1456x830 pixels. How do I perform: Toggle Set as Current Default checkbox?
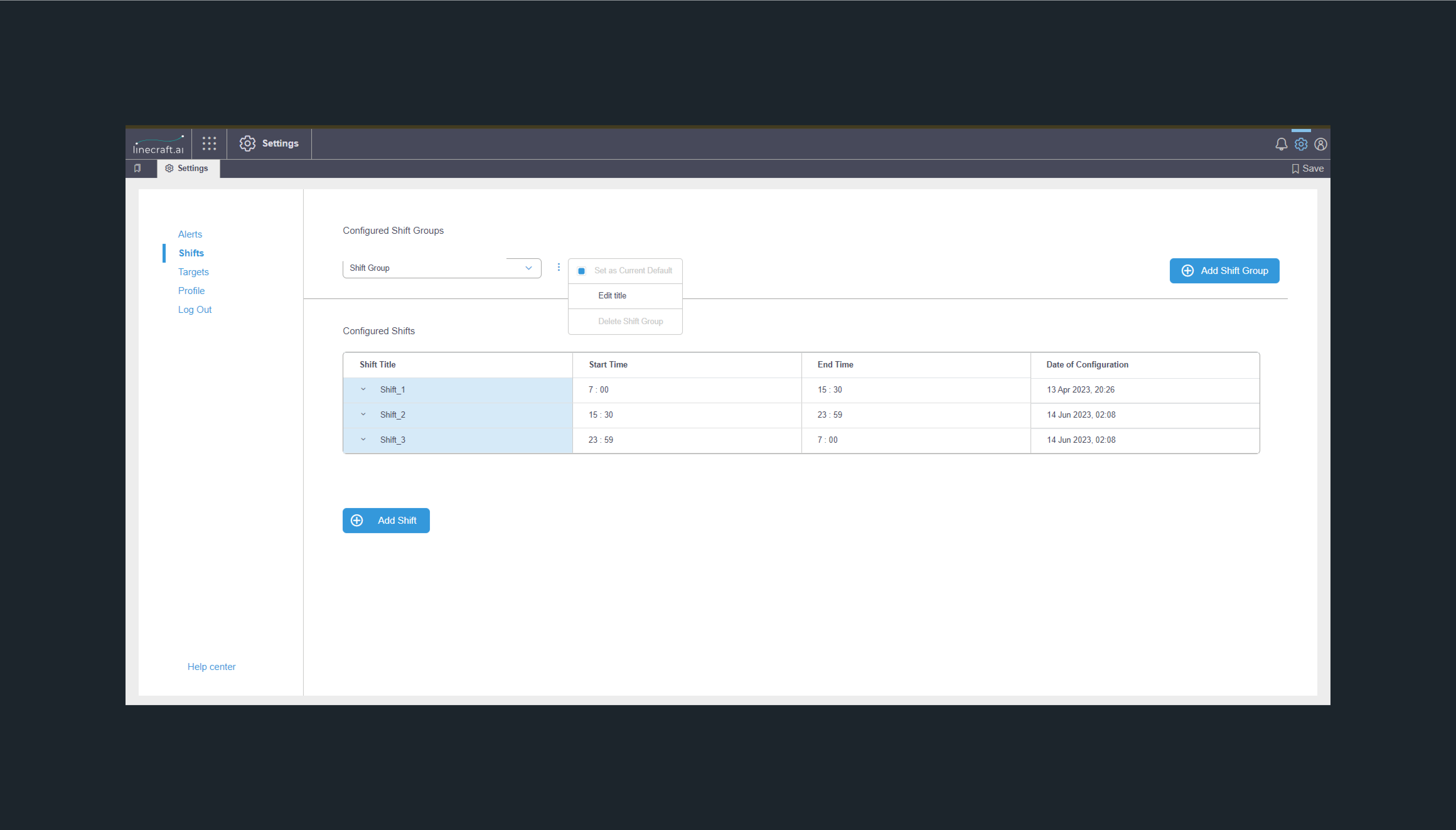581,271
